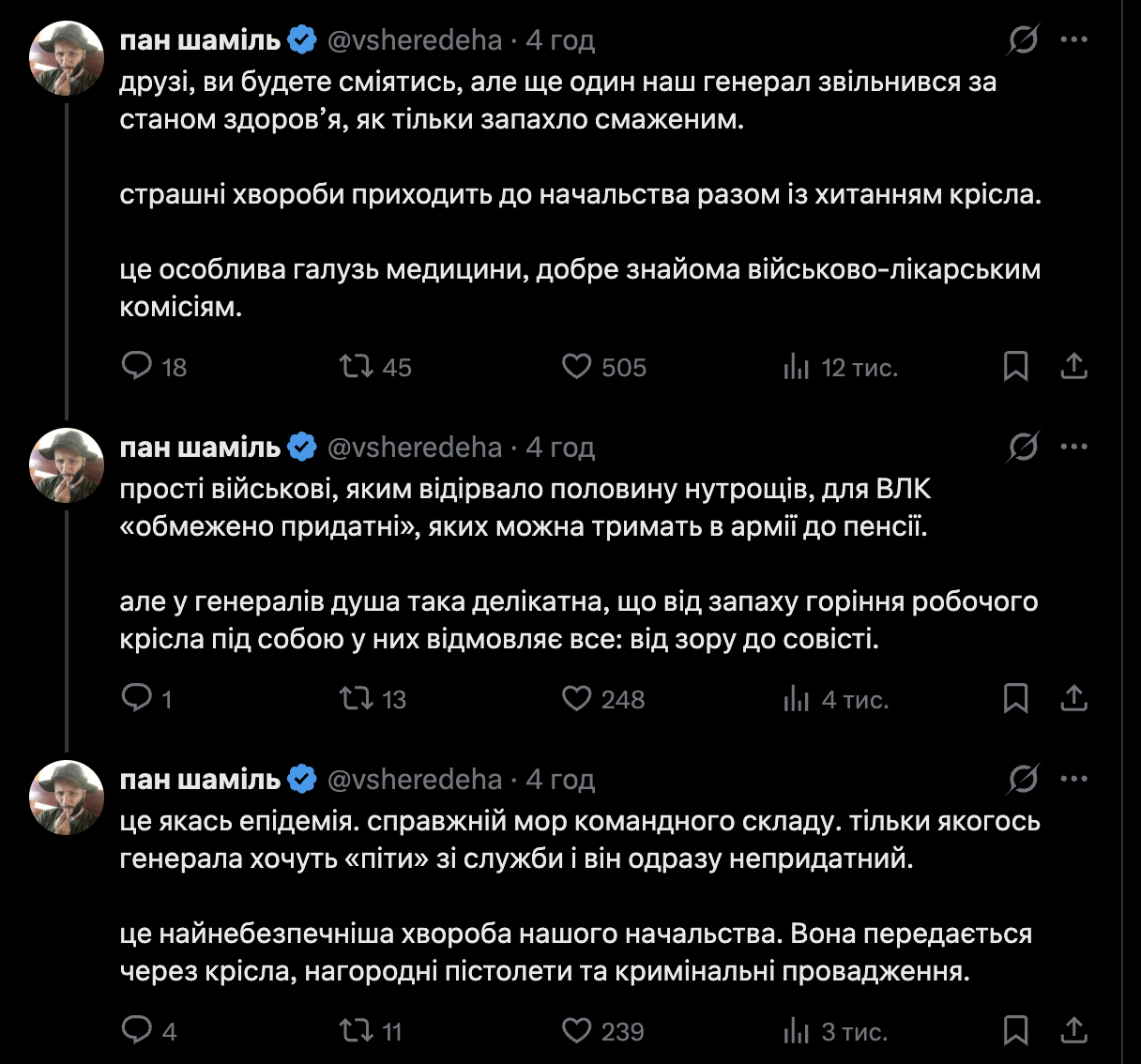The image size is (1141, 1064).
Task: Share the first tweet in the thread
Action: pos(1073,366)
